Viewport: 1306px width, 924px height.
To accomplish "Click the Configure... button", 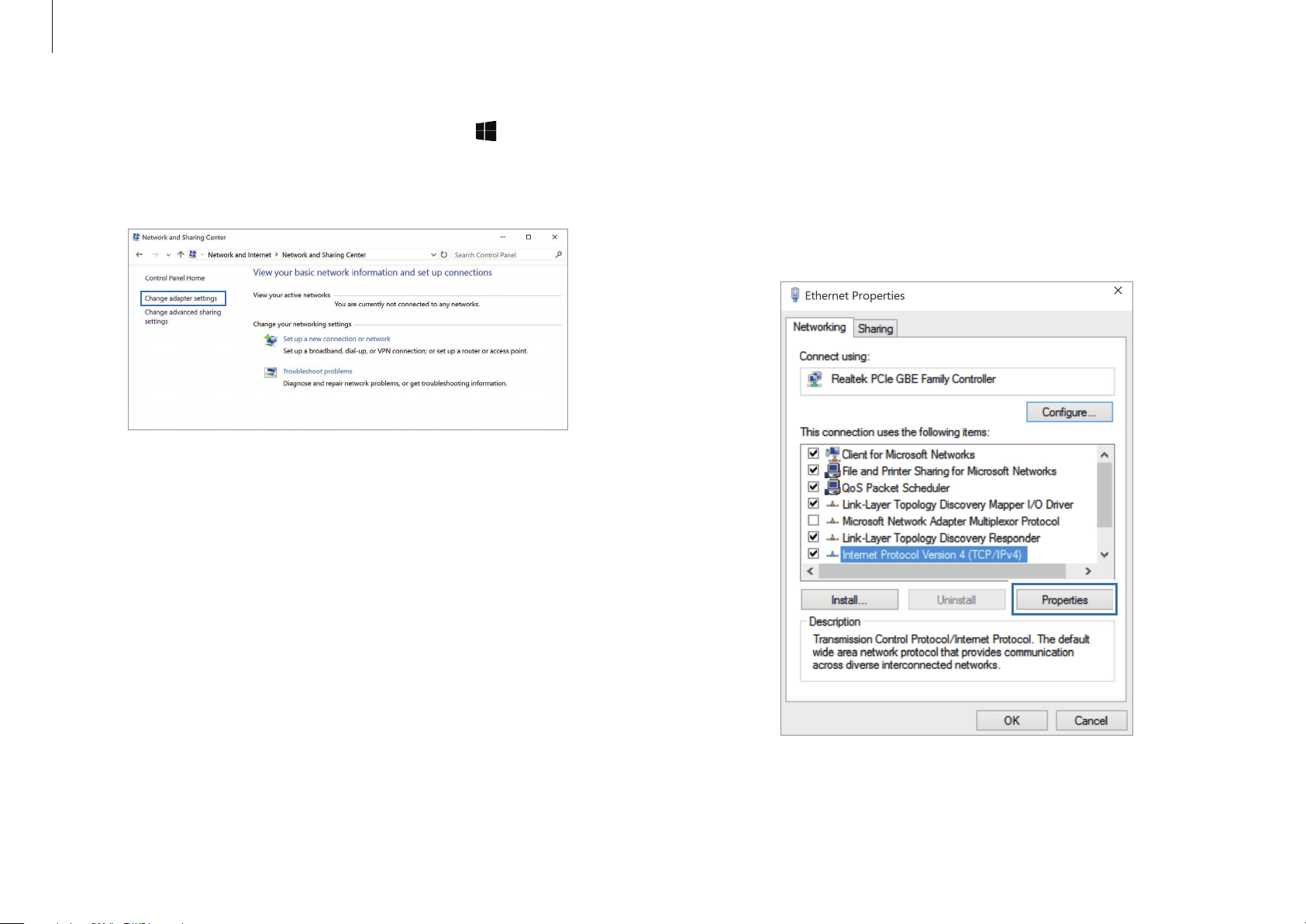I will click(x=1070, y=412).
